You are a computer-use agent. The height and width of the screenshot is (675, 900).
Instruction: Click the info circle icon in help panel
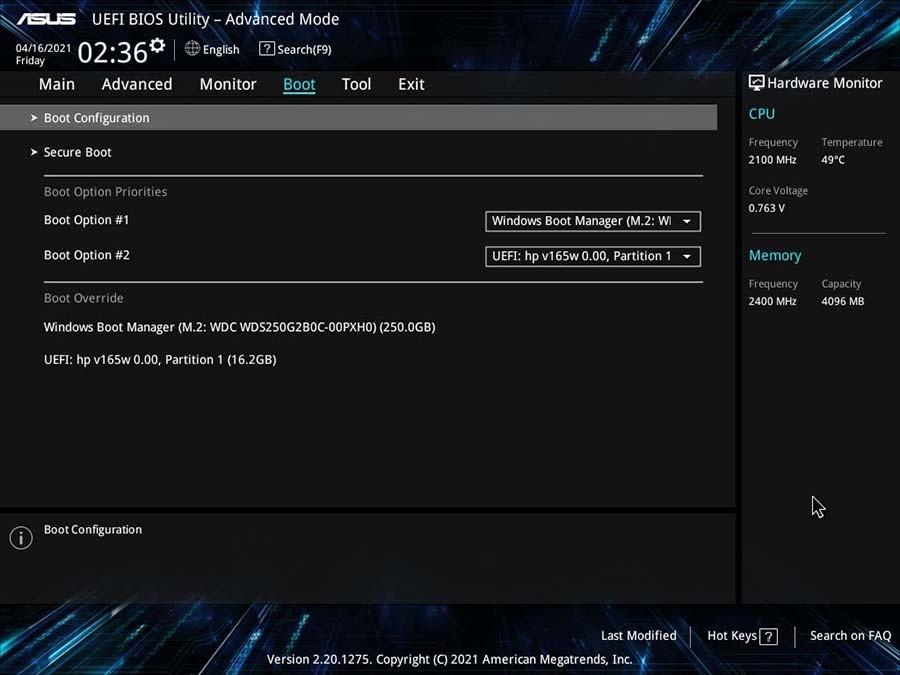click(x=21, y=538)
